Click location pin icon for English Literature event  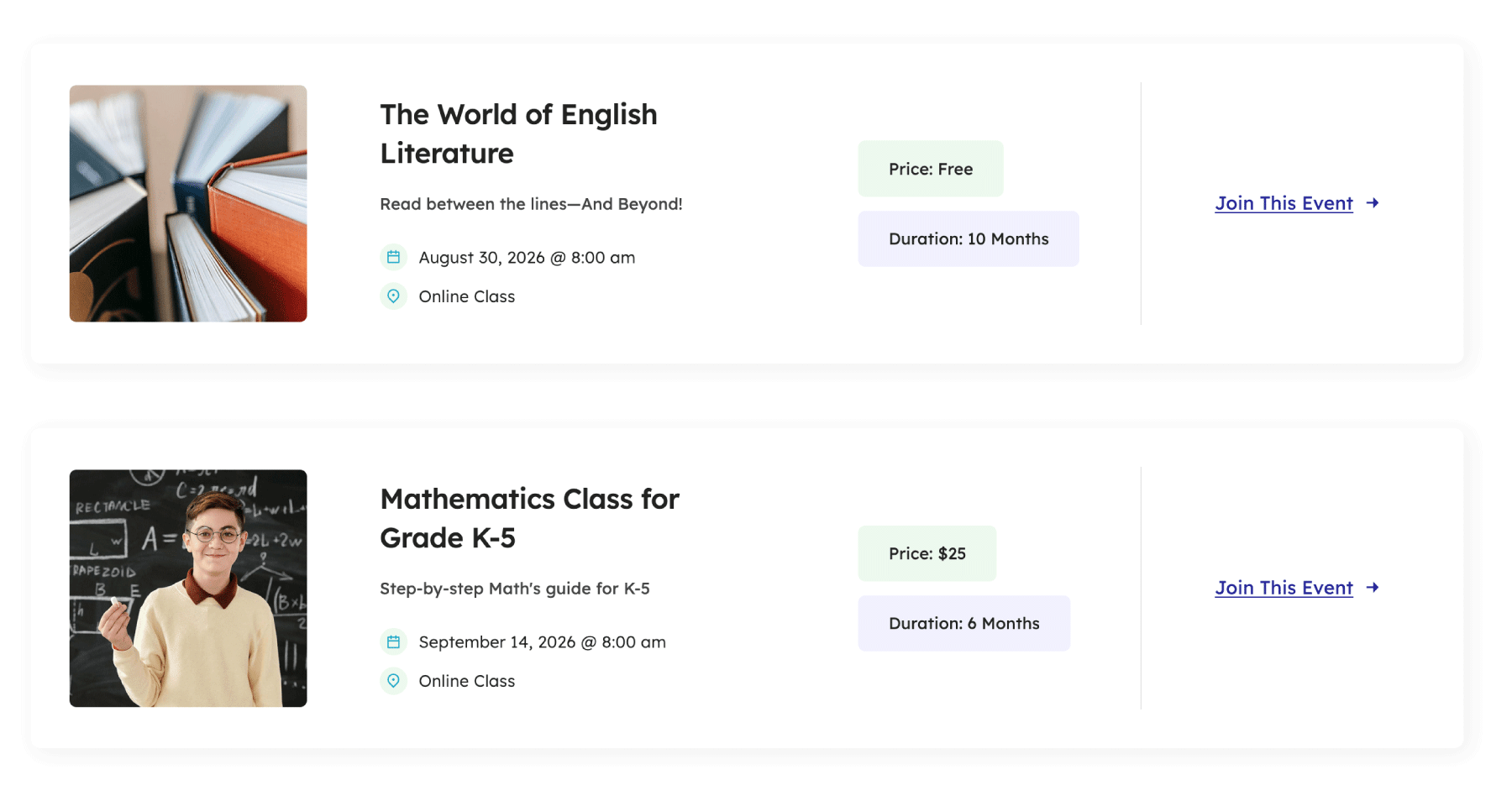pos(393,296)
